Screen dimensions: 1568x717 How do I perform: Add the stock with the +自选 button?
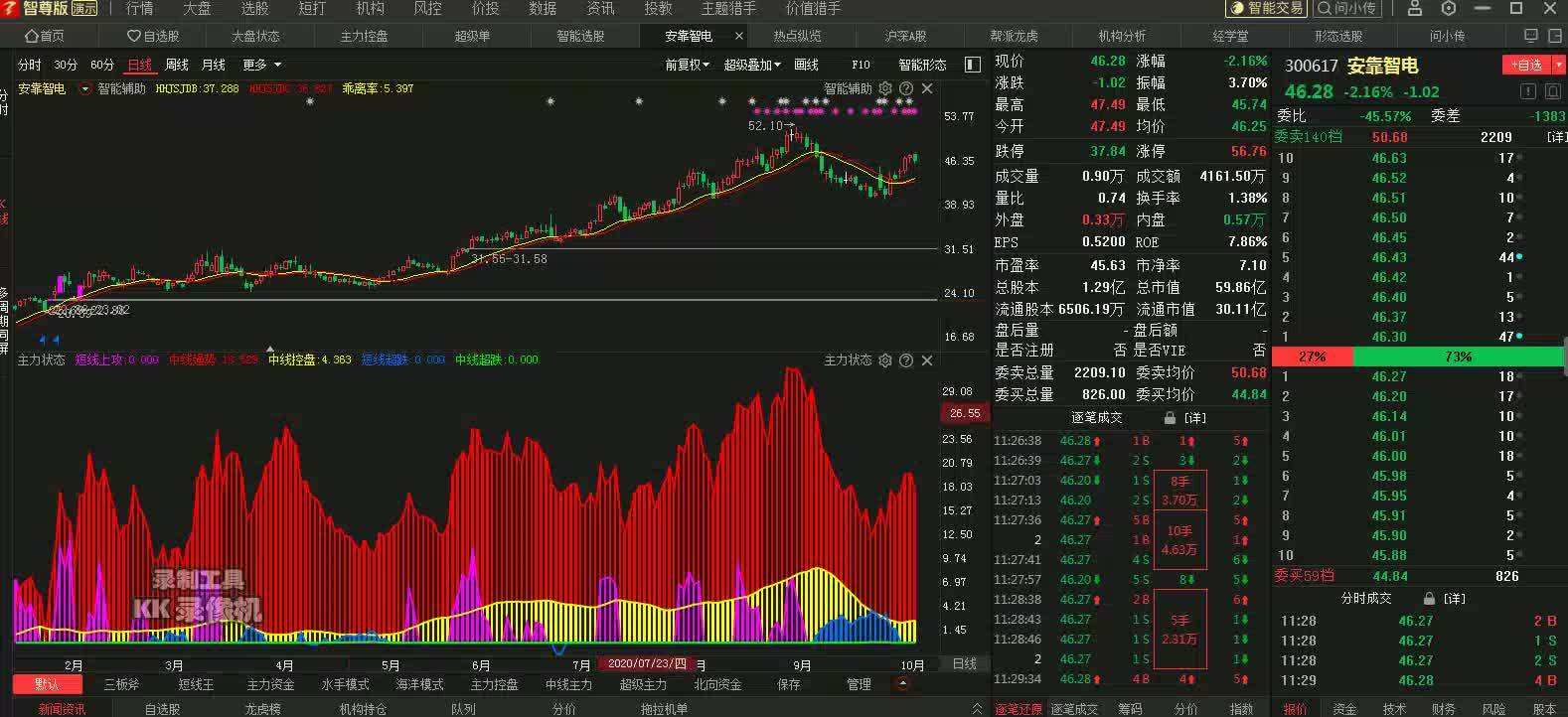(1526, 65)
